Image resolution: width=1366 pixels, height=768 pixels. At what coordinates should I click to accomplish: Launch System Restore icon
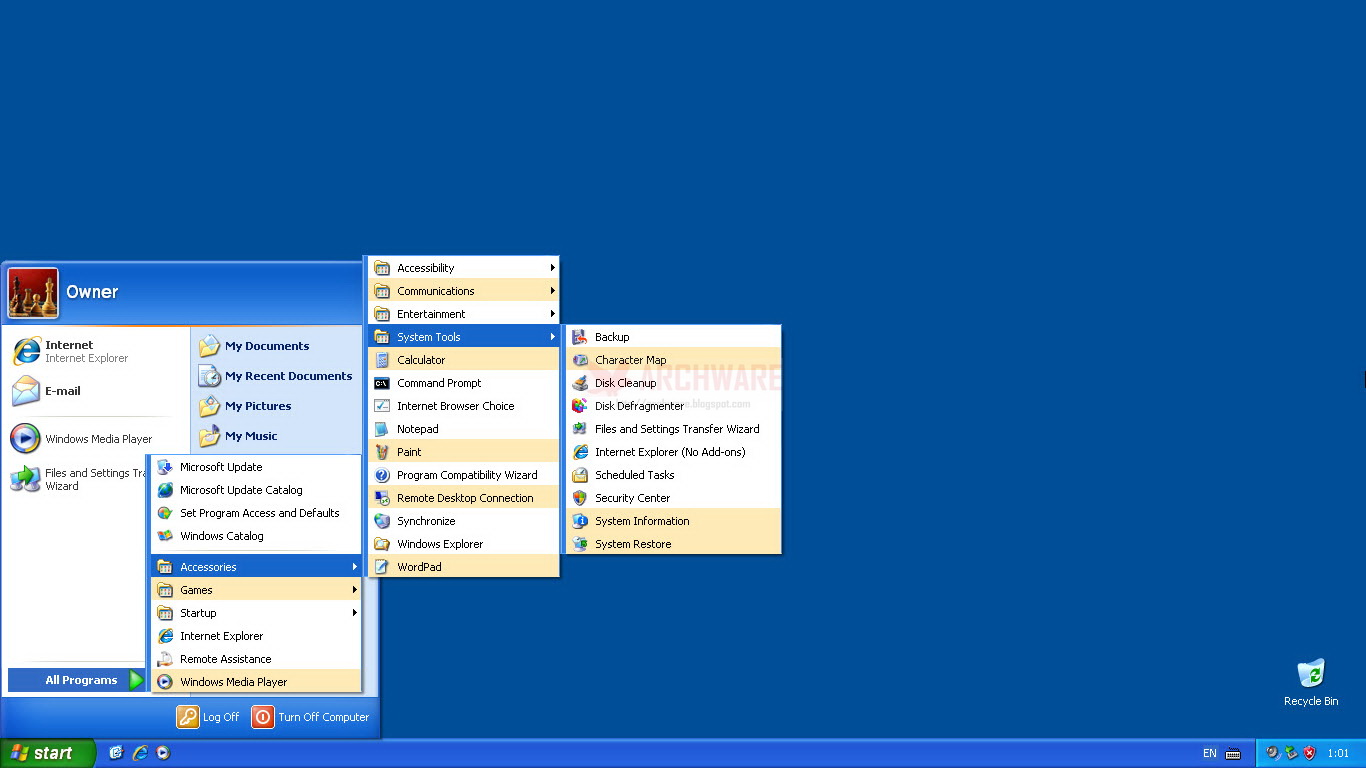tap(580, 544)
